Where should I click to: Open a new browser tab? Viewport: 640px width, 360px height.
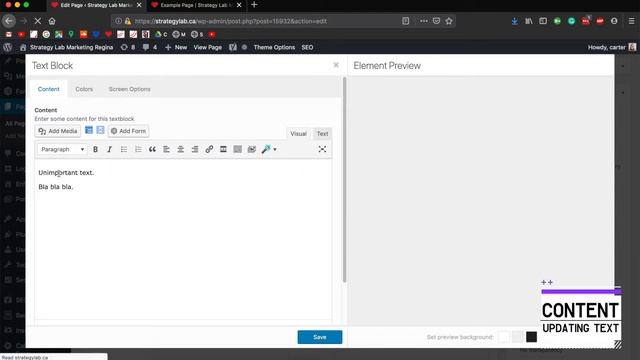[x=254, y=5]
